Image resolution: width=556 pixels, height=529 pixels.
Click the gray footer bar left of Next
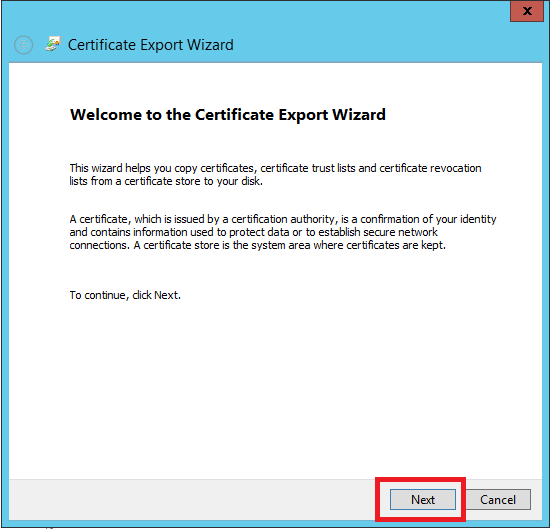pyautogui.click(x=191, y=499)
